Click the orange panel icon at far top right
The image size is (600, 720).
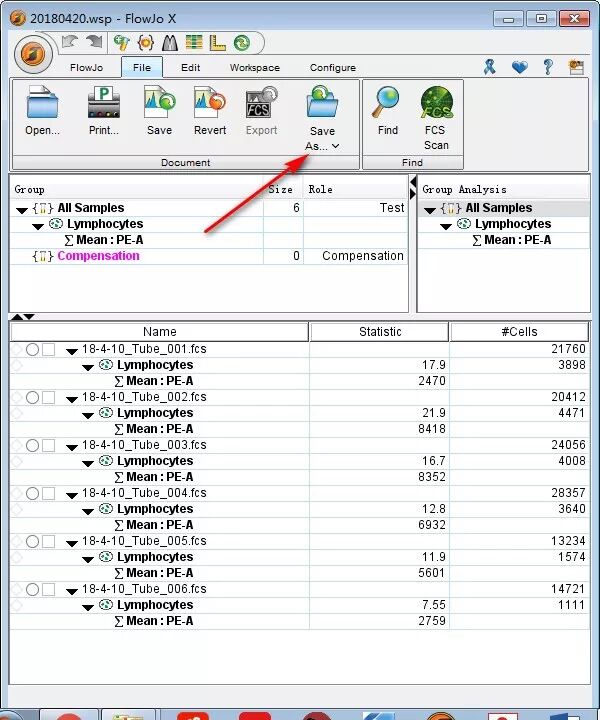[x=577, y=67]
